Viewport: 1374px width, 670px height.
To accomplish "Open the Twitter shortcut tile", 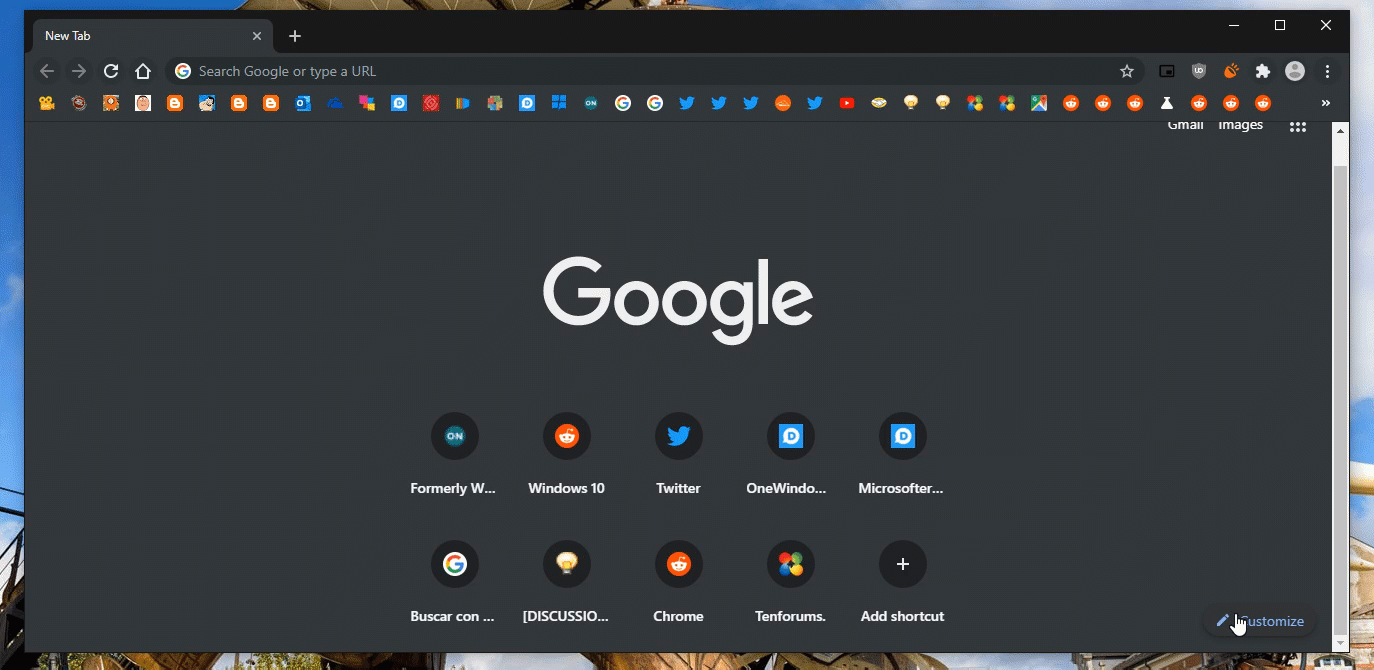I will pos(679,456).
